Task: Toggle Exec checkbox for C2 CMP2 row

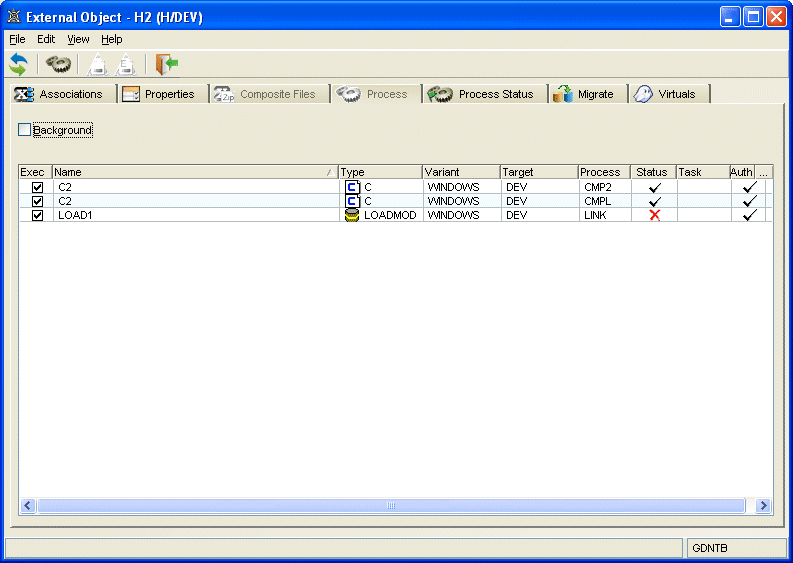Action: coord(38,187)
